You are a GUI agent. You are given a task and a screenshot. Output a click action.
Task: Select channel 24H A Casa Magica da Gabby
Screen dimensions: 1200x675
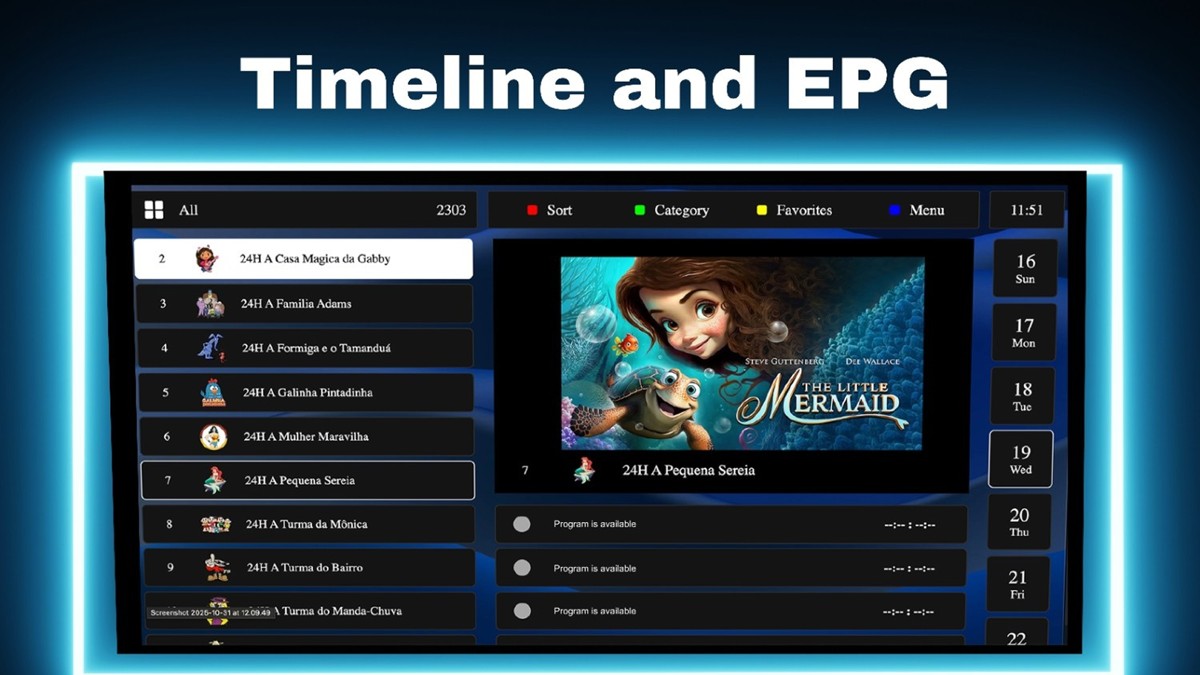(303, 258)
